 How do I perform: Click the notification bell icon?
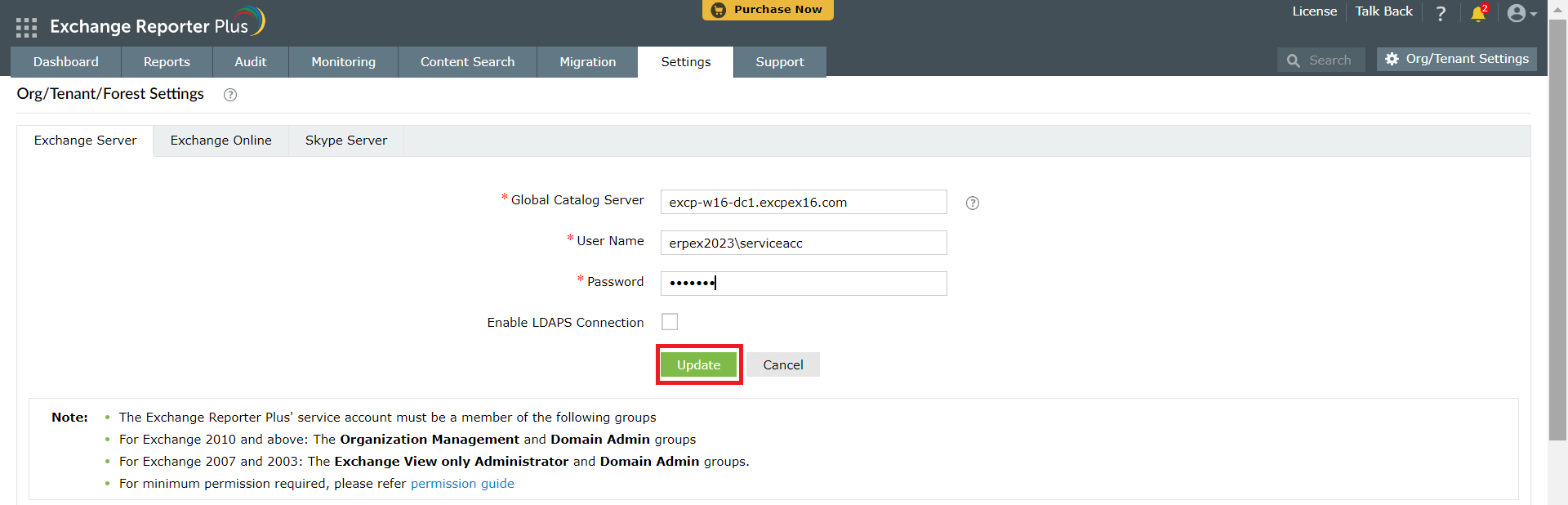point(1477,14)
